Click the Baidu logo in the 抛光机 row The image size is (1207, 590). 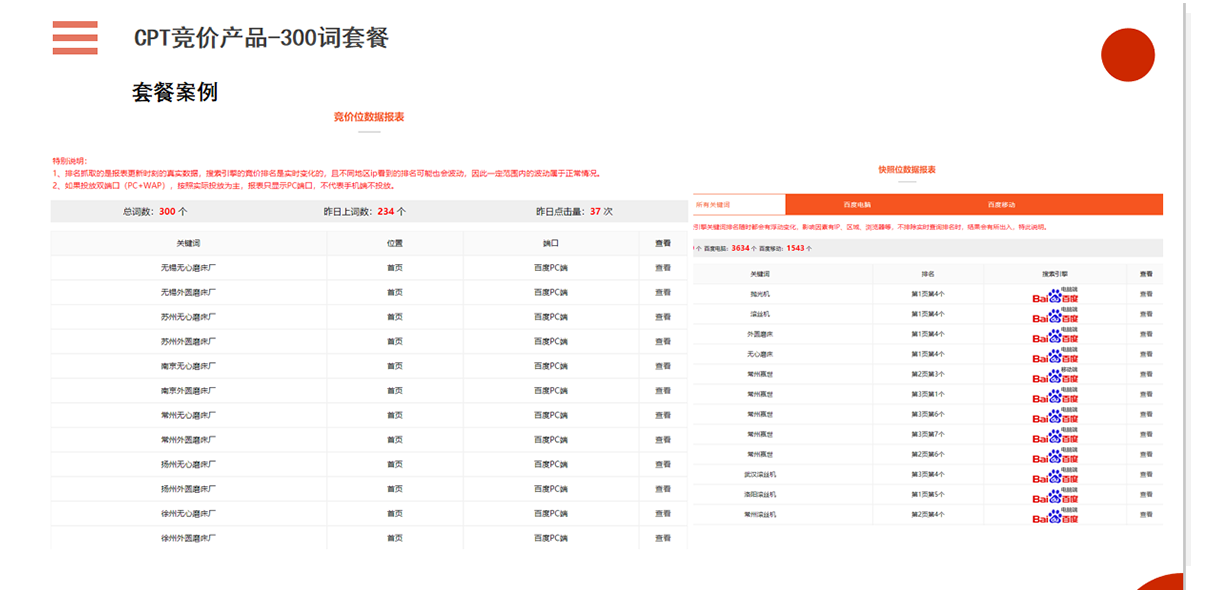point(1055,296)
